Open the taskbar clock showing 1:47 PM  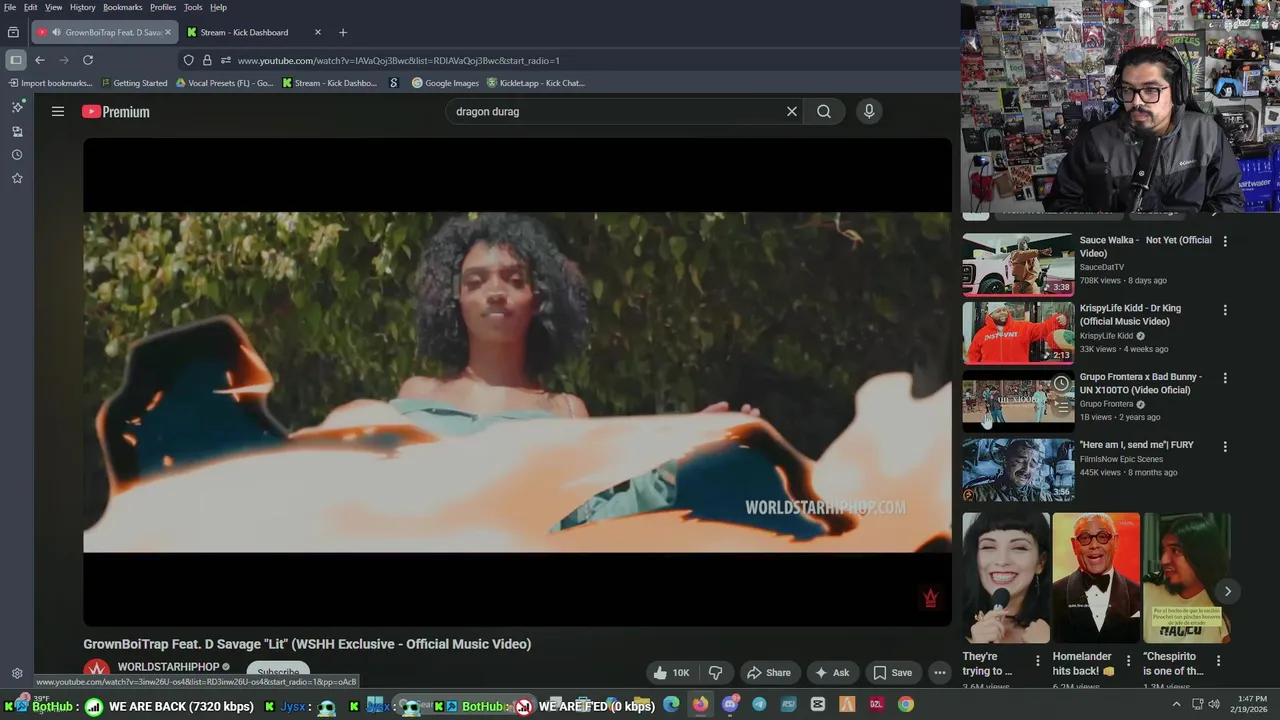click(x=1252, y=704)
